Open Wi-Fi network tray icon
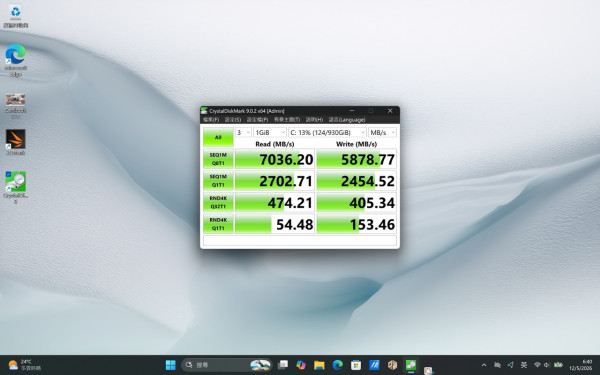600x375 pixels. click(x=537, y=365)
